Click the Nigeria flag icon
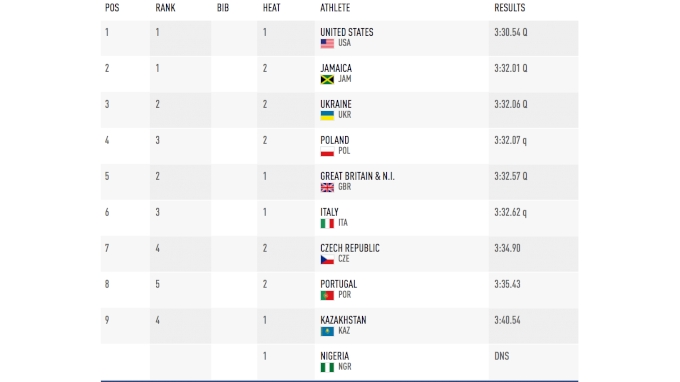 (x=327, y=367)
